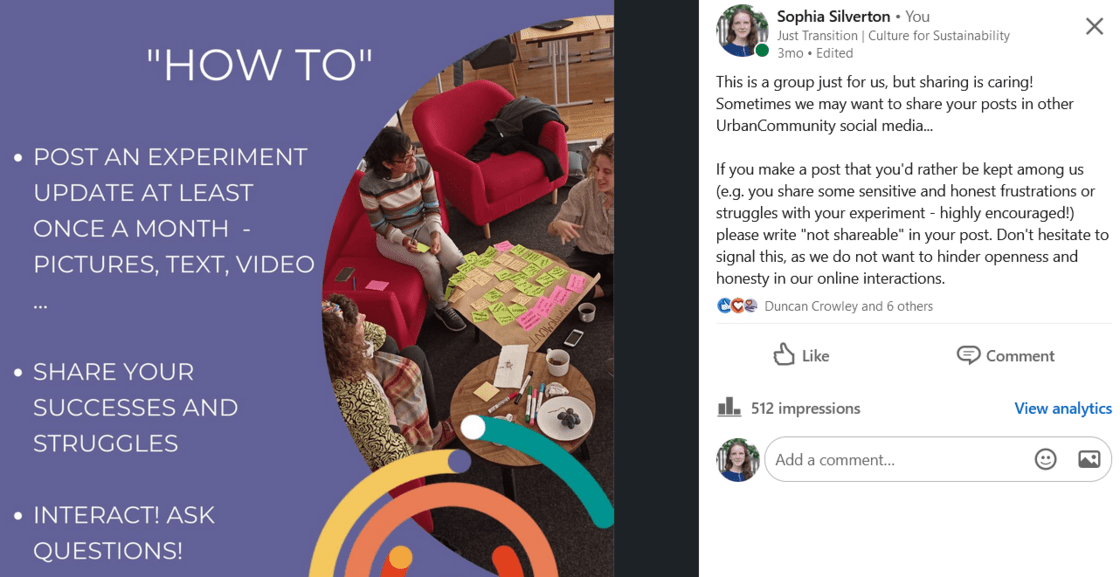Image resolution: width=1120 pixels, height=577 pixels.
Task: Click the Like button label
Action: (x=815, y=356)
